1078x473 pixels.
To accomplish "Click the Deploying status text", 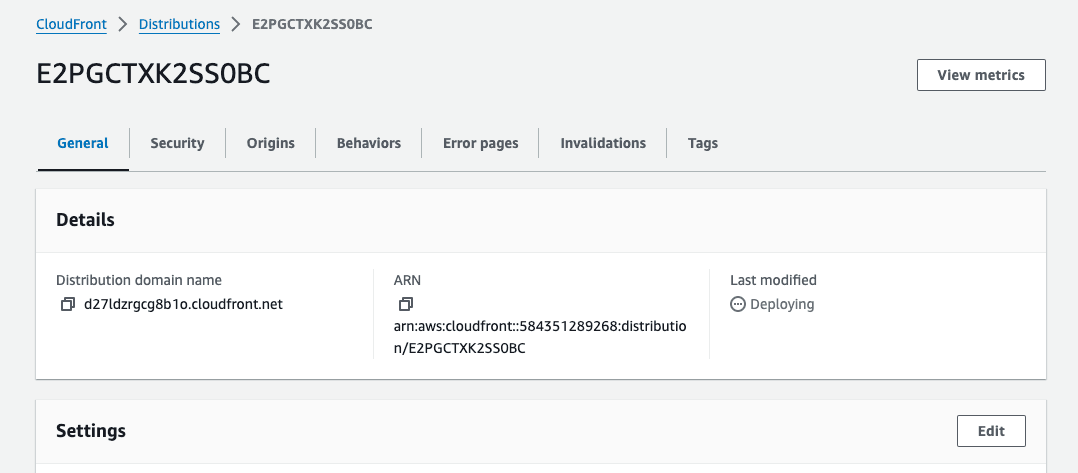I will [782, 304].
